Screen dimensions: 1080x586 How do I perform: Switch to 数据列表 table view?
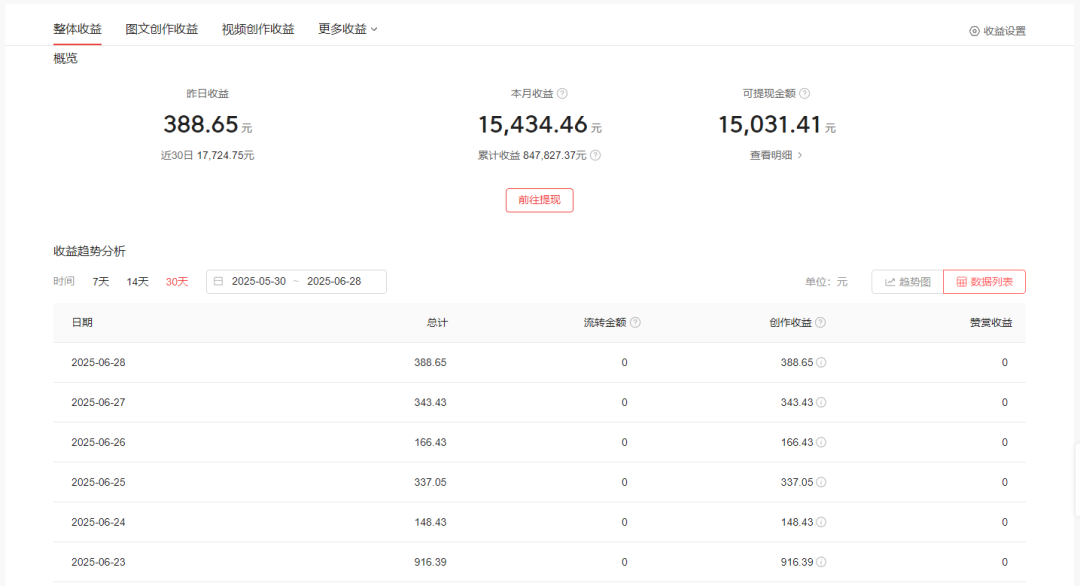click(x=984, y=282)
